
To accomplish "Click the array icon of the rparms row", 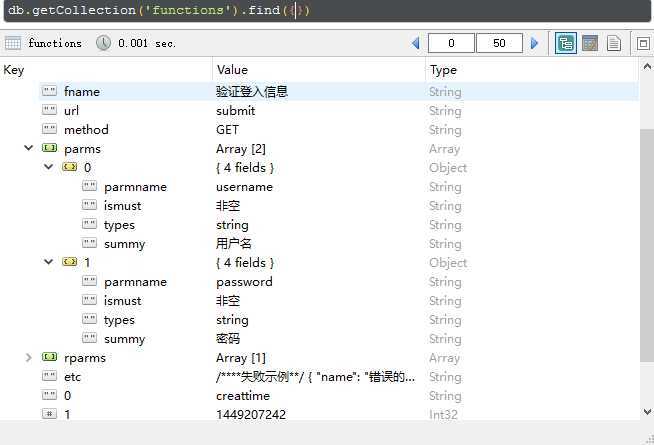I will pyautogui.click(x=49, y=357).
